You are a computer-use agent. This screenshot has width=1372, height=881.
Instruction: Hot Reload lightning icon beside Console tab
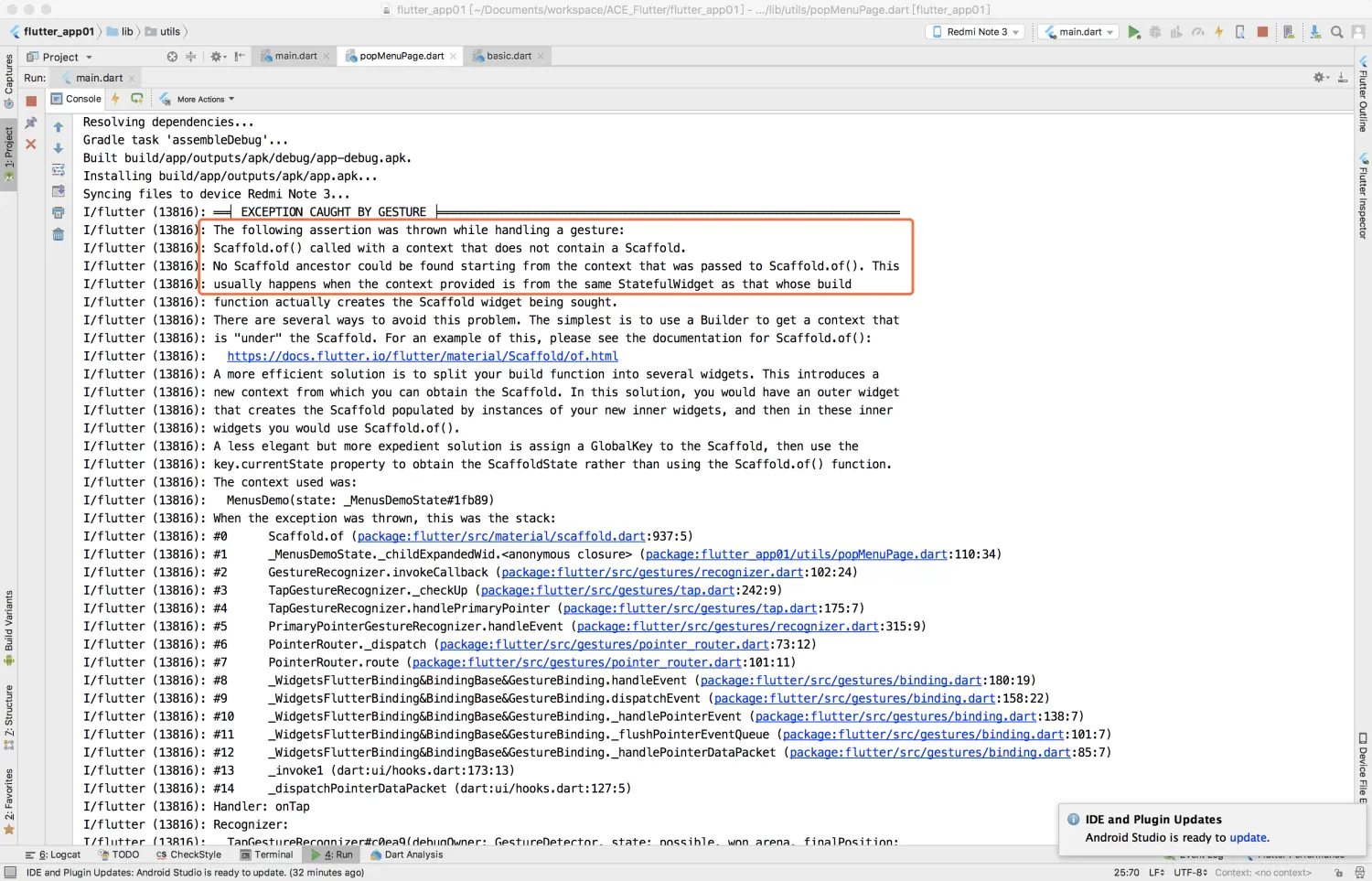tap(115, 99)
